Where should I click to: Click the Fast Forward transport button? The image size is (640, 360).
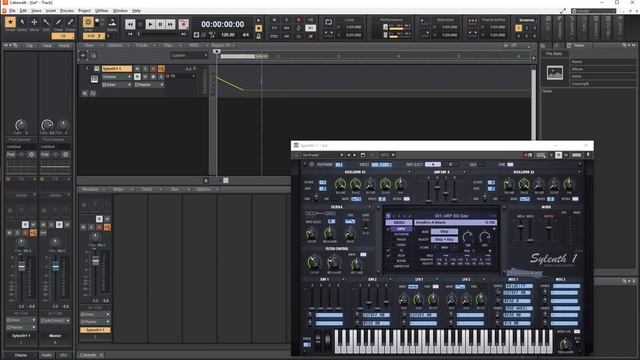click(x=170, y=24)
